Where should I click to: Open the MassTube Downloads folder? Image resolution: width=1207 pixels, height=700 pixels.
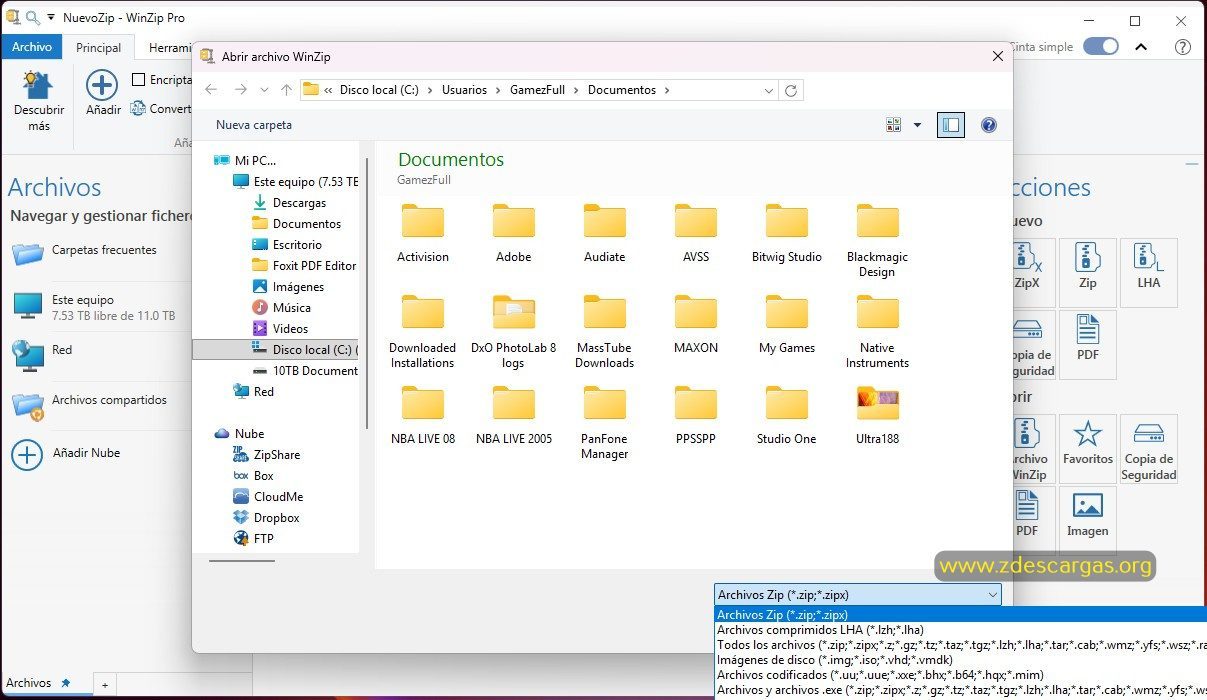tap(604, 331)
